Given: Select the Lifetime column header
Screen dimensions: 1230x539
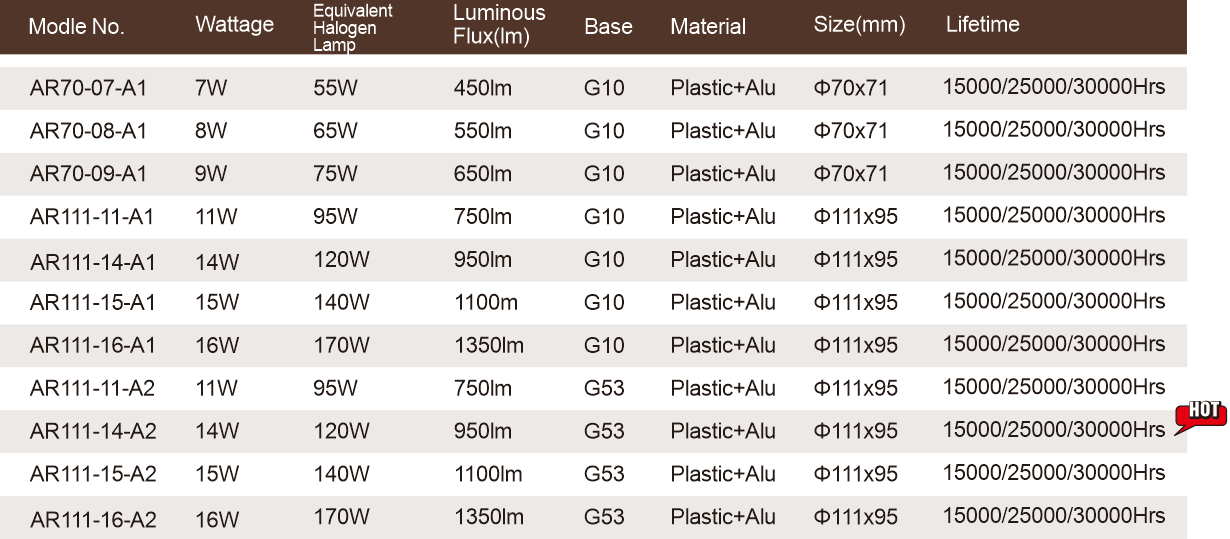Looking at the screenshot, I should click(982, 25).
